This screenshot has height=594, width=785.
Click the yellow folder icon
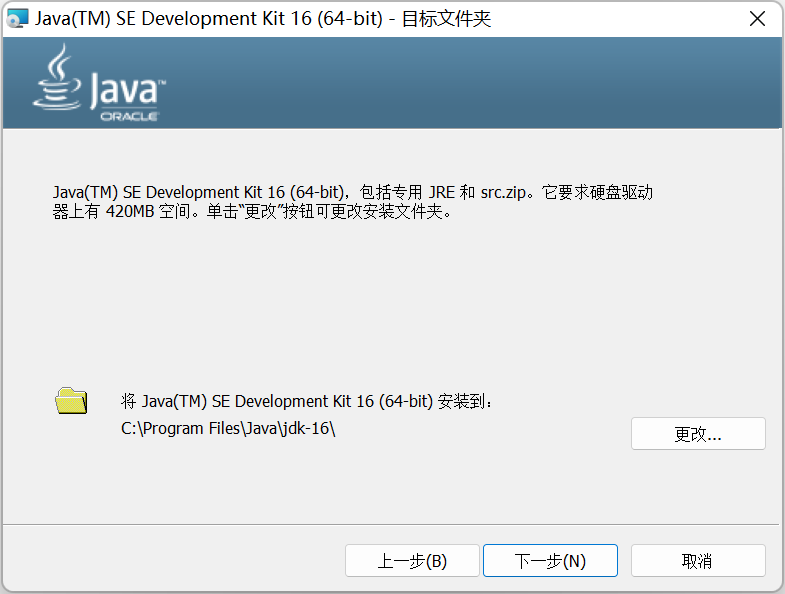click(71, 400)
